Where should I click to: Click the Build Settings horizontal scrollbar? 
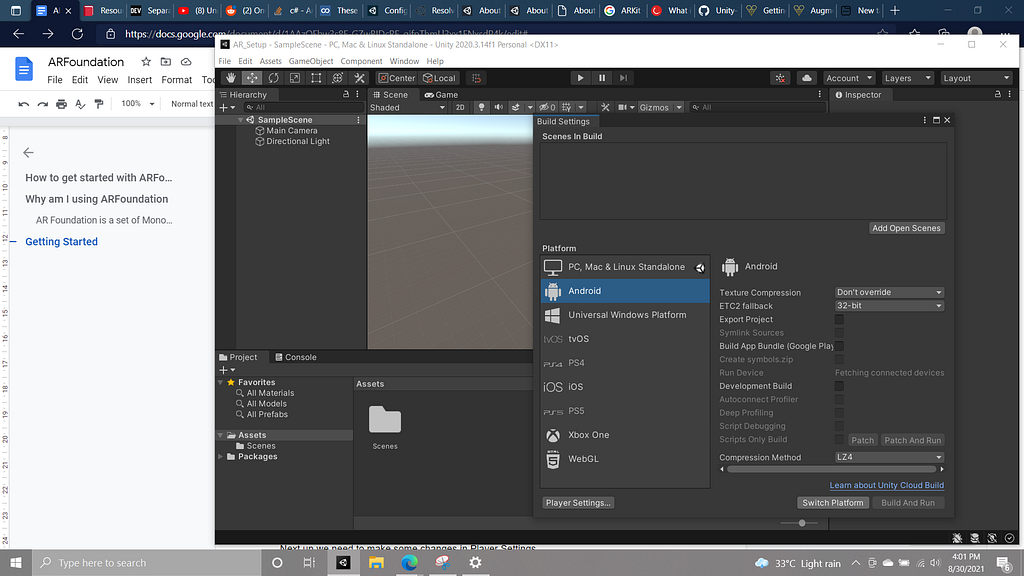click(832, 469)
